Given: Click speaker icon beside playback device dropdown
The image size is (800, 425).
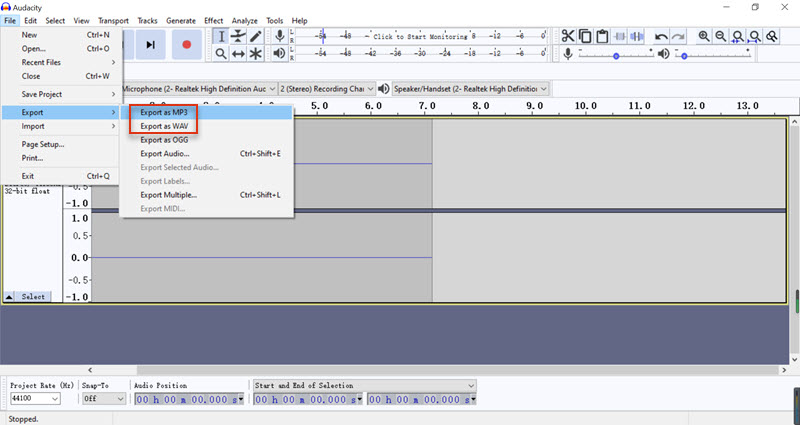Looking at the screenshot, I should tap(384, 89).
